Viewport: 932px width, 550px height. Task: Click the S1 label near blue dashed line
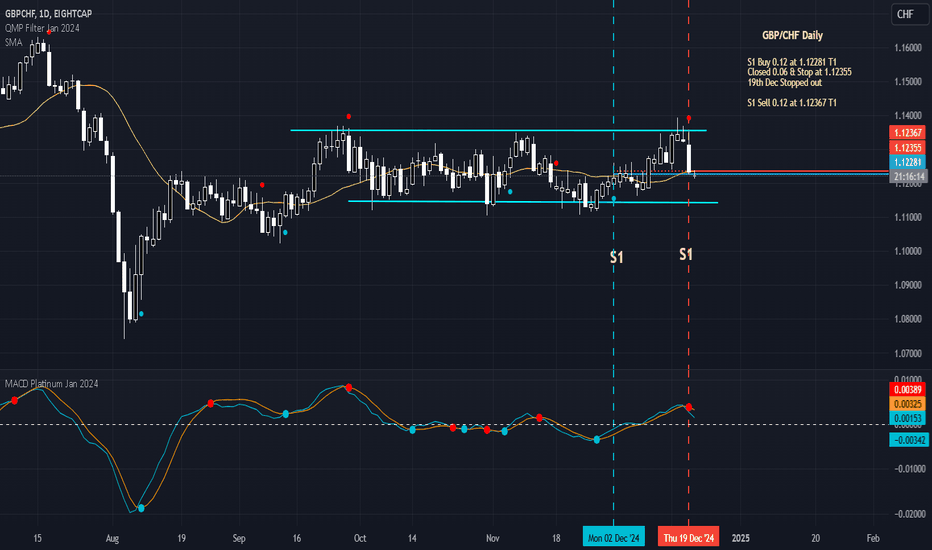click(617, 257)
